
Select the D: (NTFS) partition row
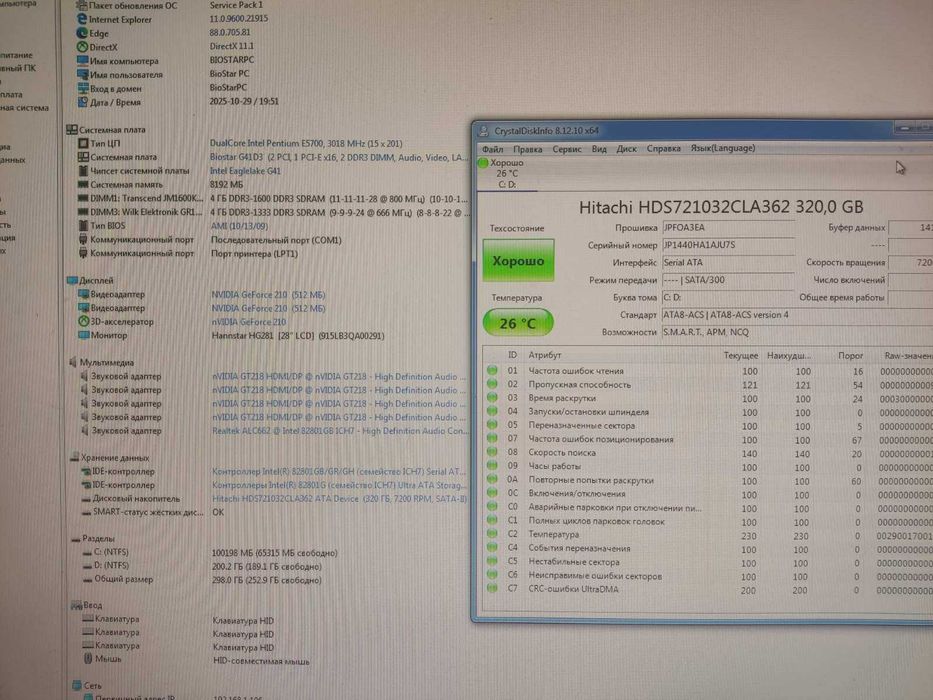tap(202, 566)
